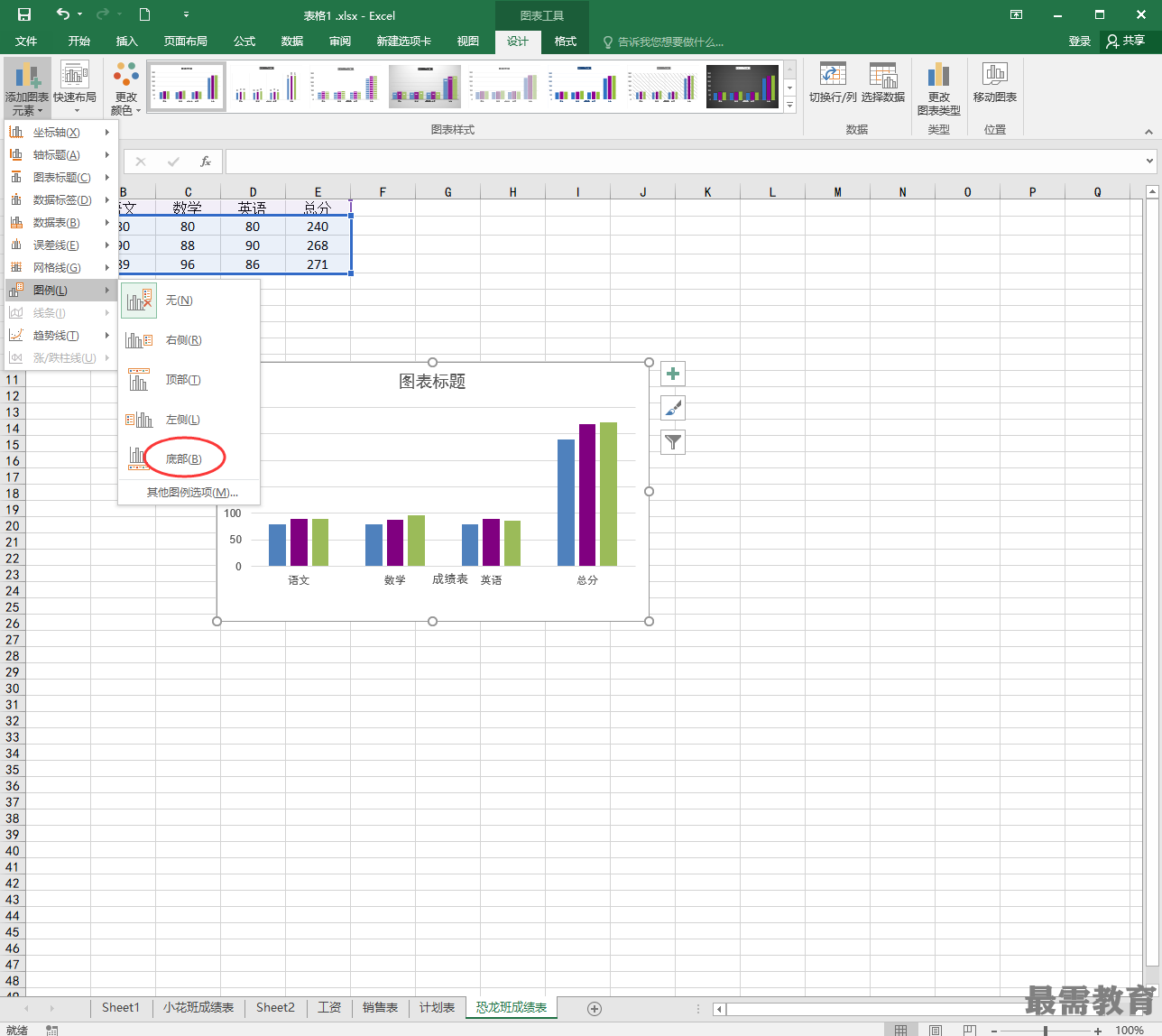Select the first chart style thumbnail
This screenshot has height=1036, width=1162.
[x=187, y=87]
